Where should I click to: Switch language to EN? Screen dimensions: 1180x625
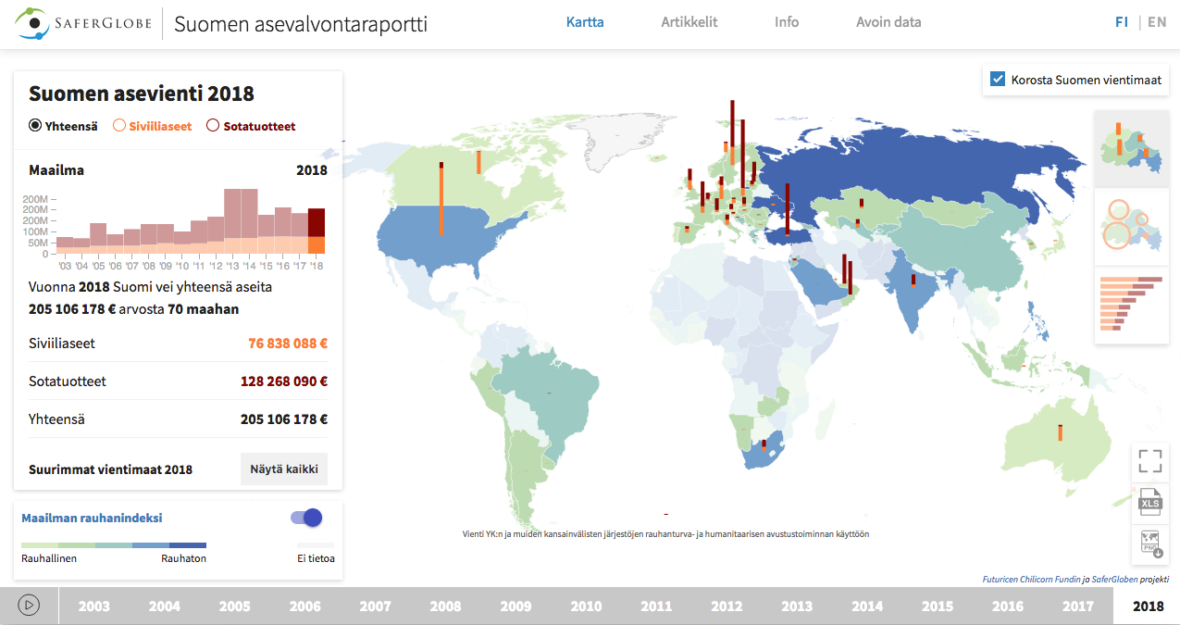click(1157, 22)
